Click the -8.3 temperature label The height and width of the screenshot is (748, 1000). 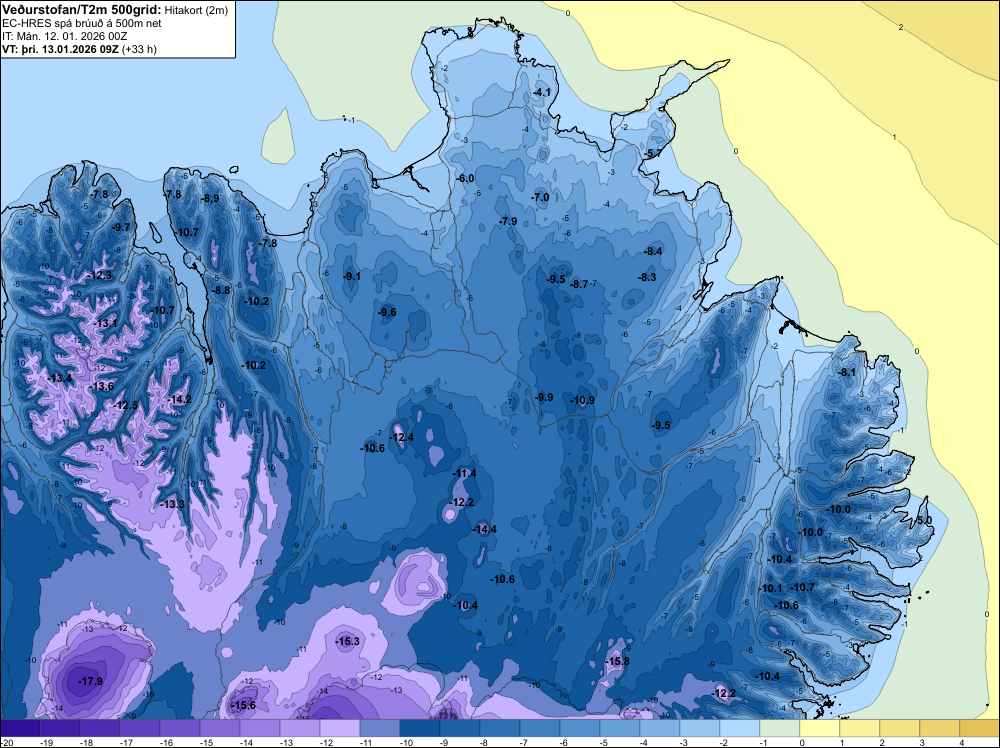[647, 277]
